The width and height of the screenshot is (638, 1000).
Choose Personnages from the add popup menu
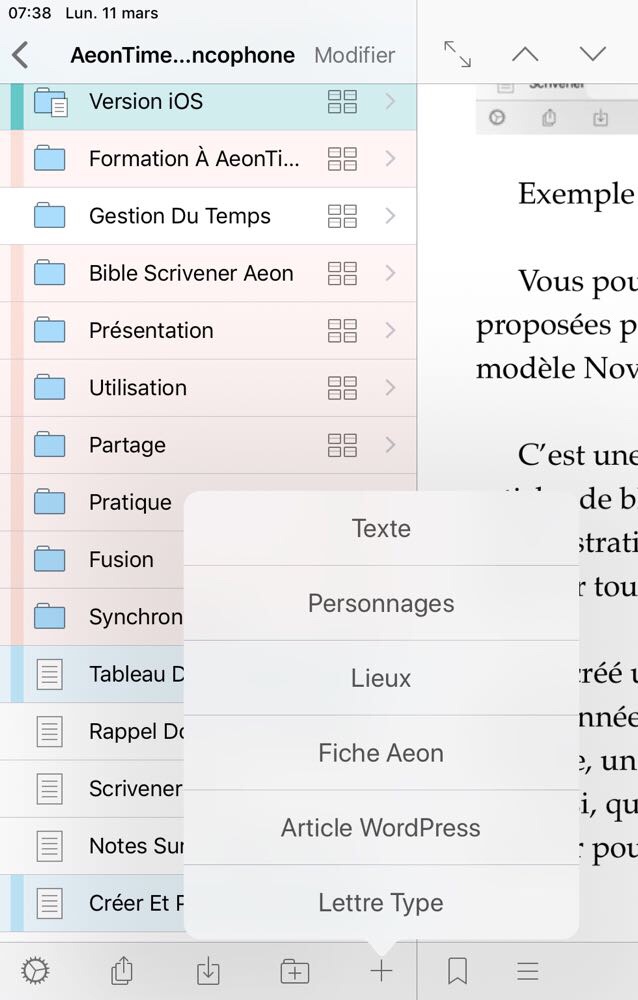(x=381, y=603)
